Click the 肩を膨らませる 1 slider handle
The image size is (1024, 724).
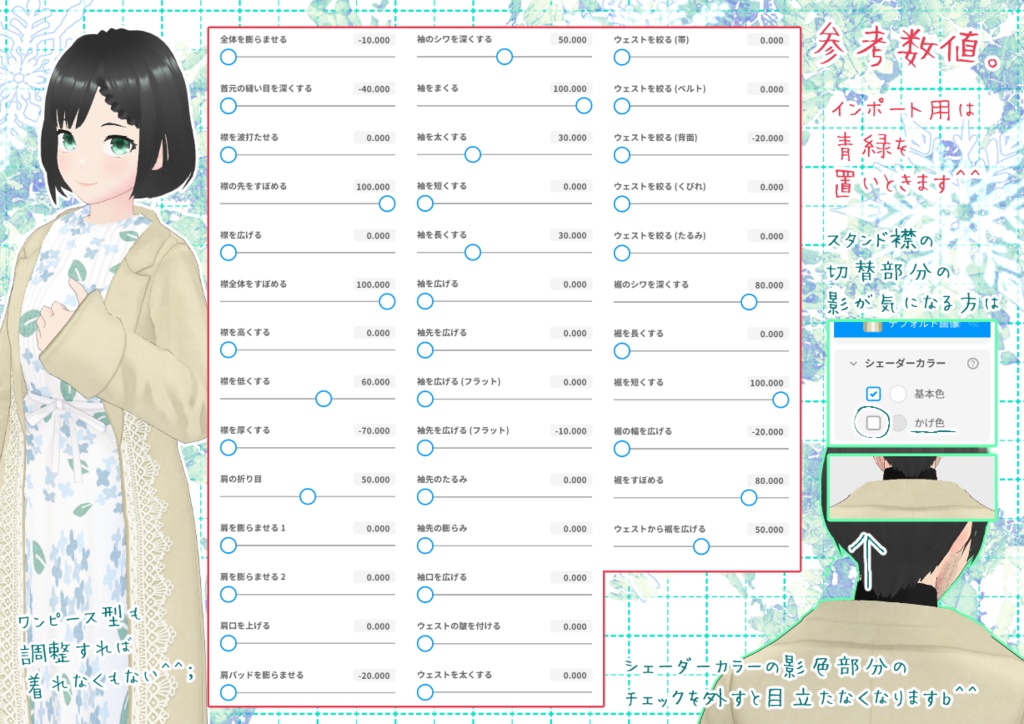click(228, 546)
